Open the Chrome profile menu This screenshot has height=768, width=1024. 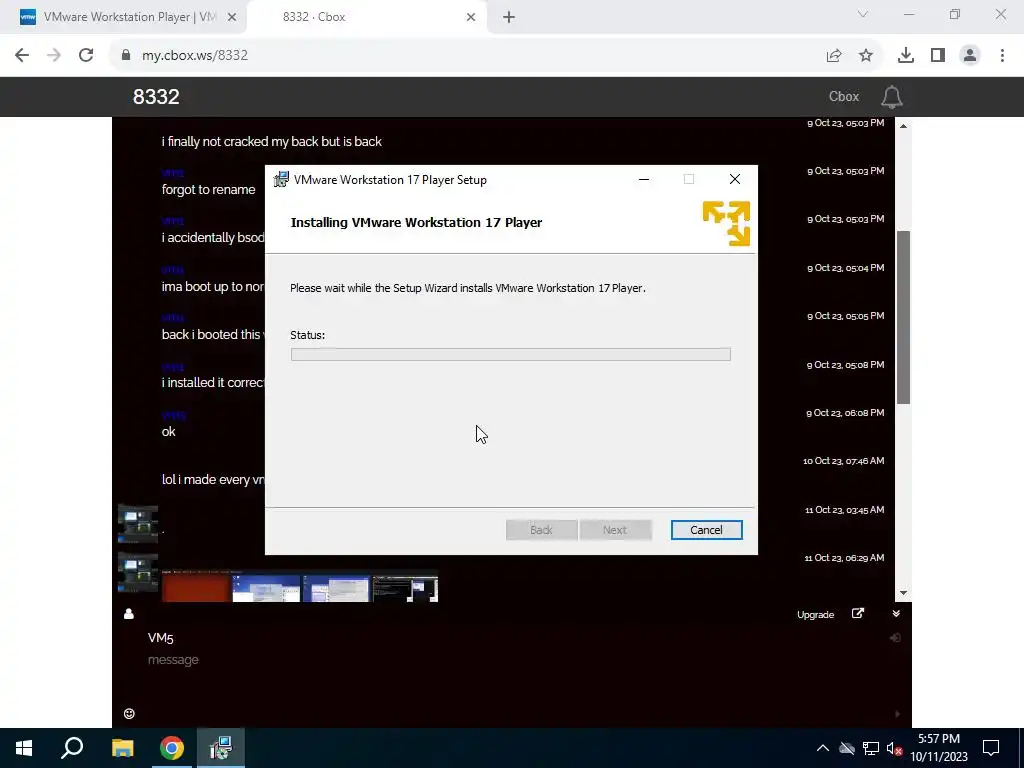pos(970,56)
